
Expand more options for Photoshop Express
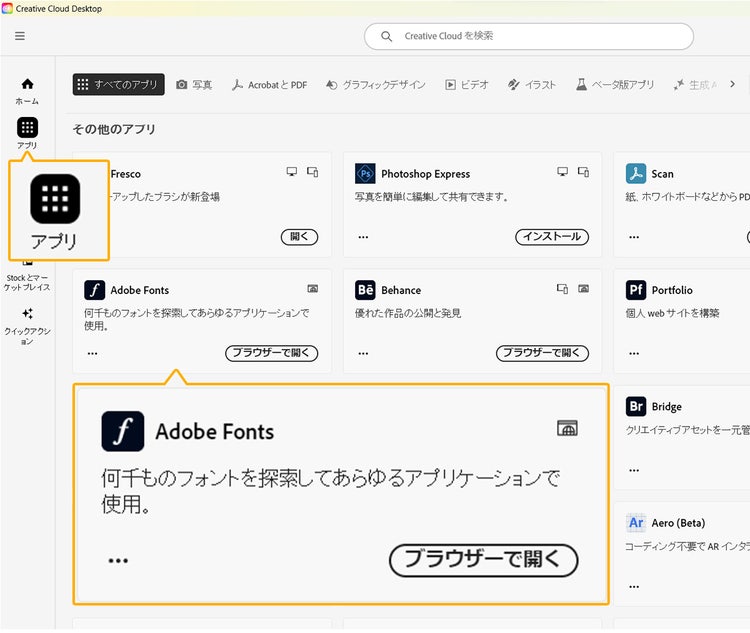coord(363,237)
